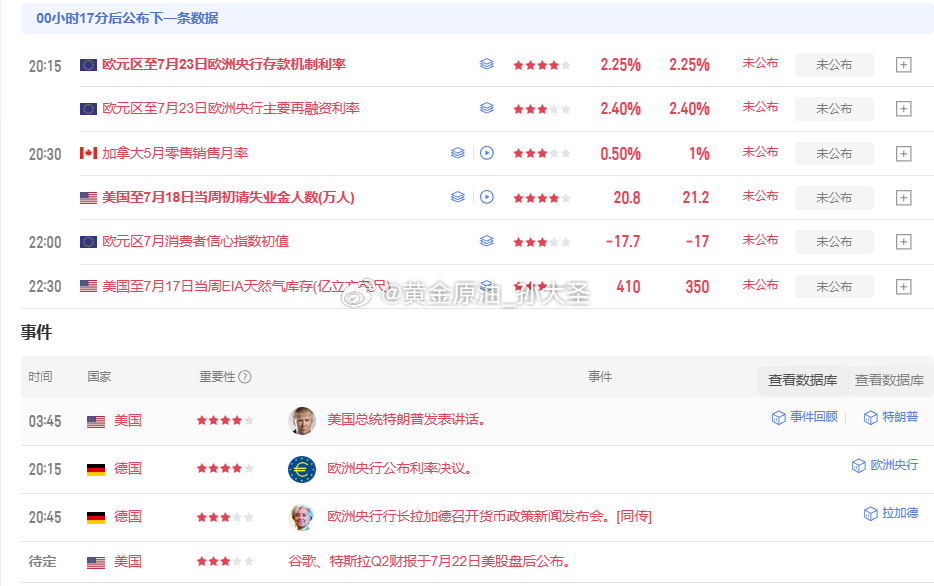Open the 事件回顾 link

point(805,417)
